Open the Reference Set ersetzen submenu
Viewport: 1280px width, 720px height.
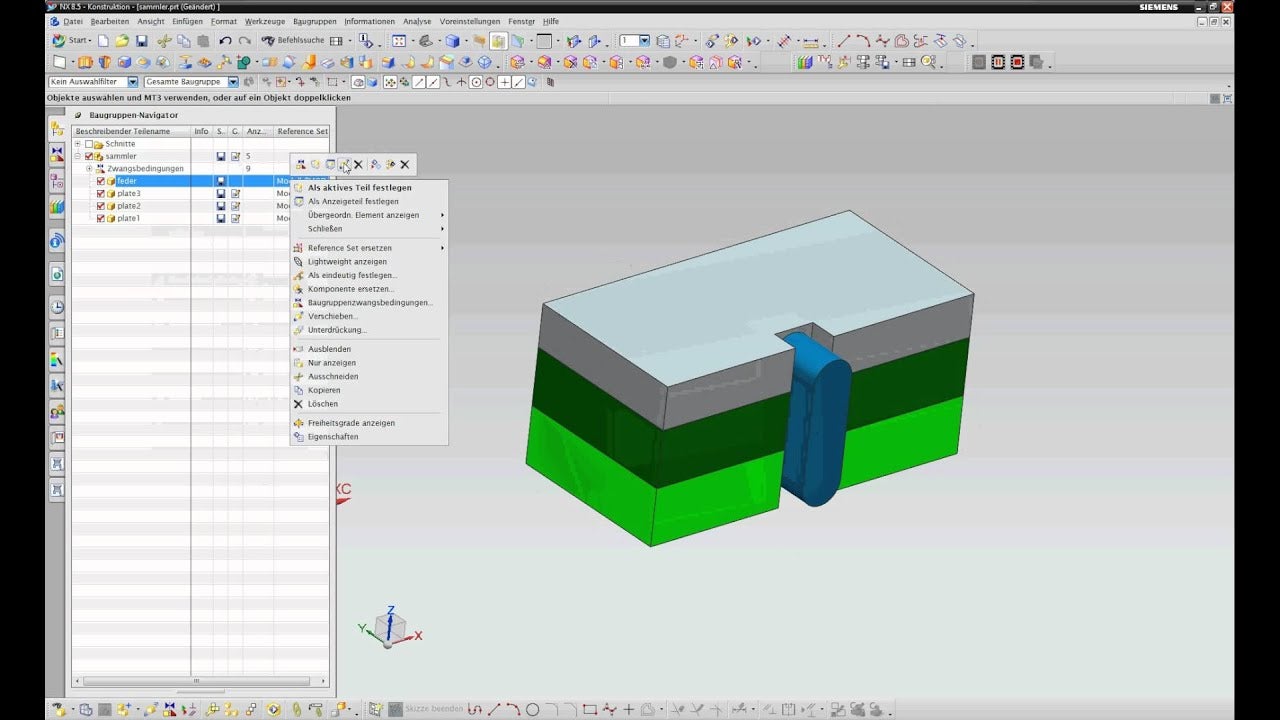click(369, 248)
